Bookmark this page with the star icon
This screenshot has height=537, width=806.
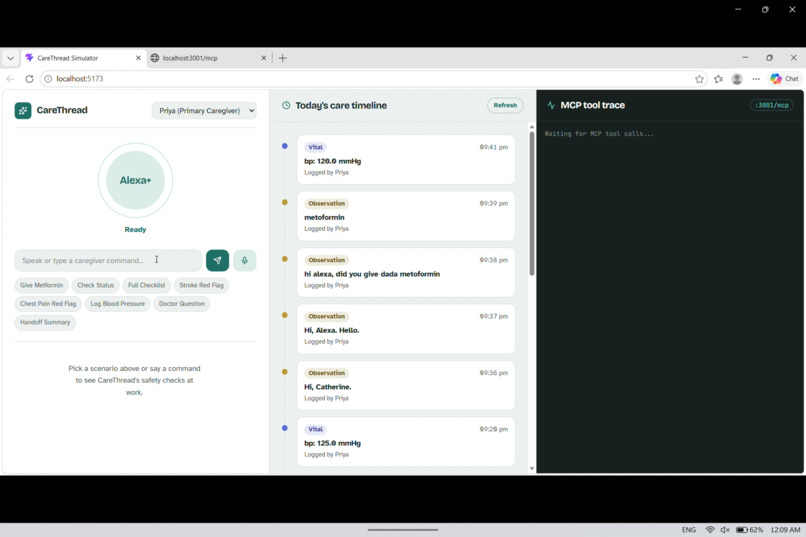tap(699, 79)
